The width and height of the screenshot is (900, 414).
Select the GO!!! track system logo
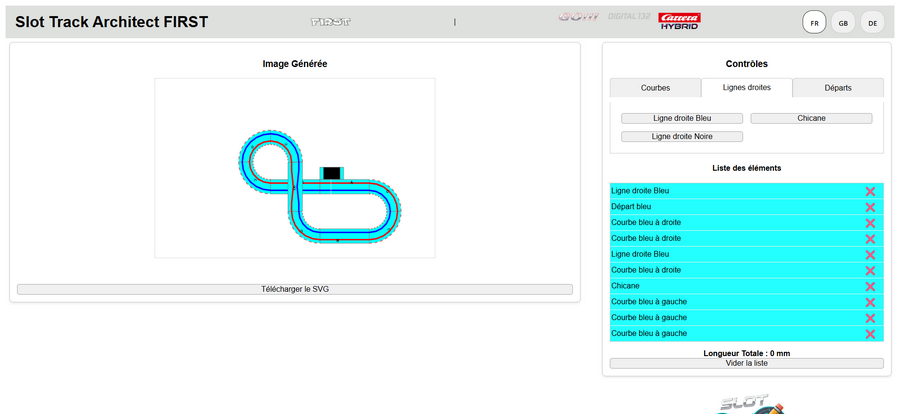(x=577, y=17)
